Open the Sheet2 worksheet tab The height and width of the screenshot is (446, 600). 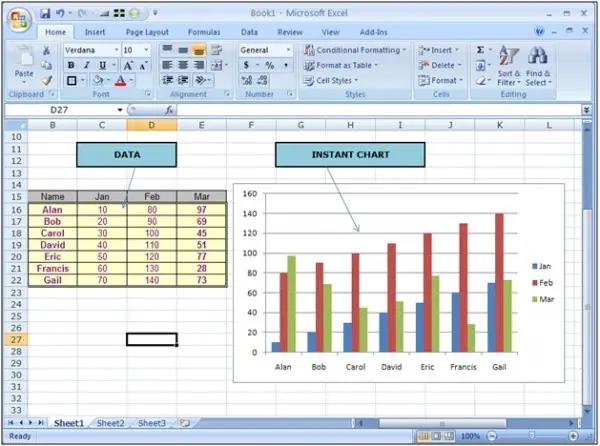tap(111, 423)
